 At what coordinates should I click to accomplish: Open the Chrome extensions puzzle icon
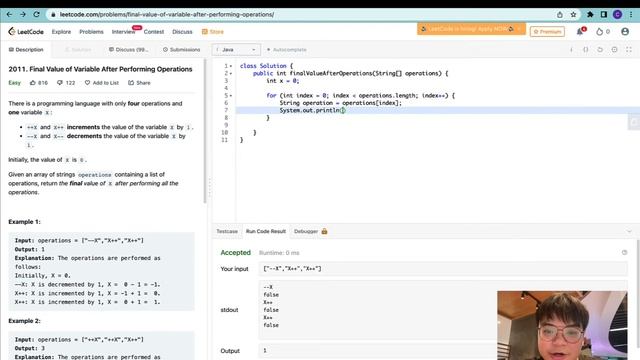pos(590,14)
